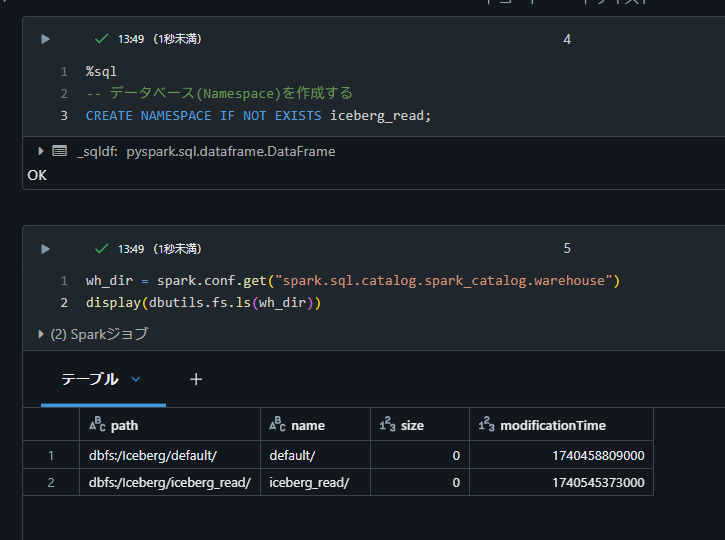Click the green success checkmark of cell 5
The width and height of the screenshot is (725, 540).
click(x=101, y=249)
